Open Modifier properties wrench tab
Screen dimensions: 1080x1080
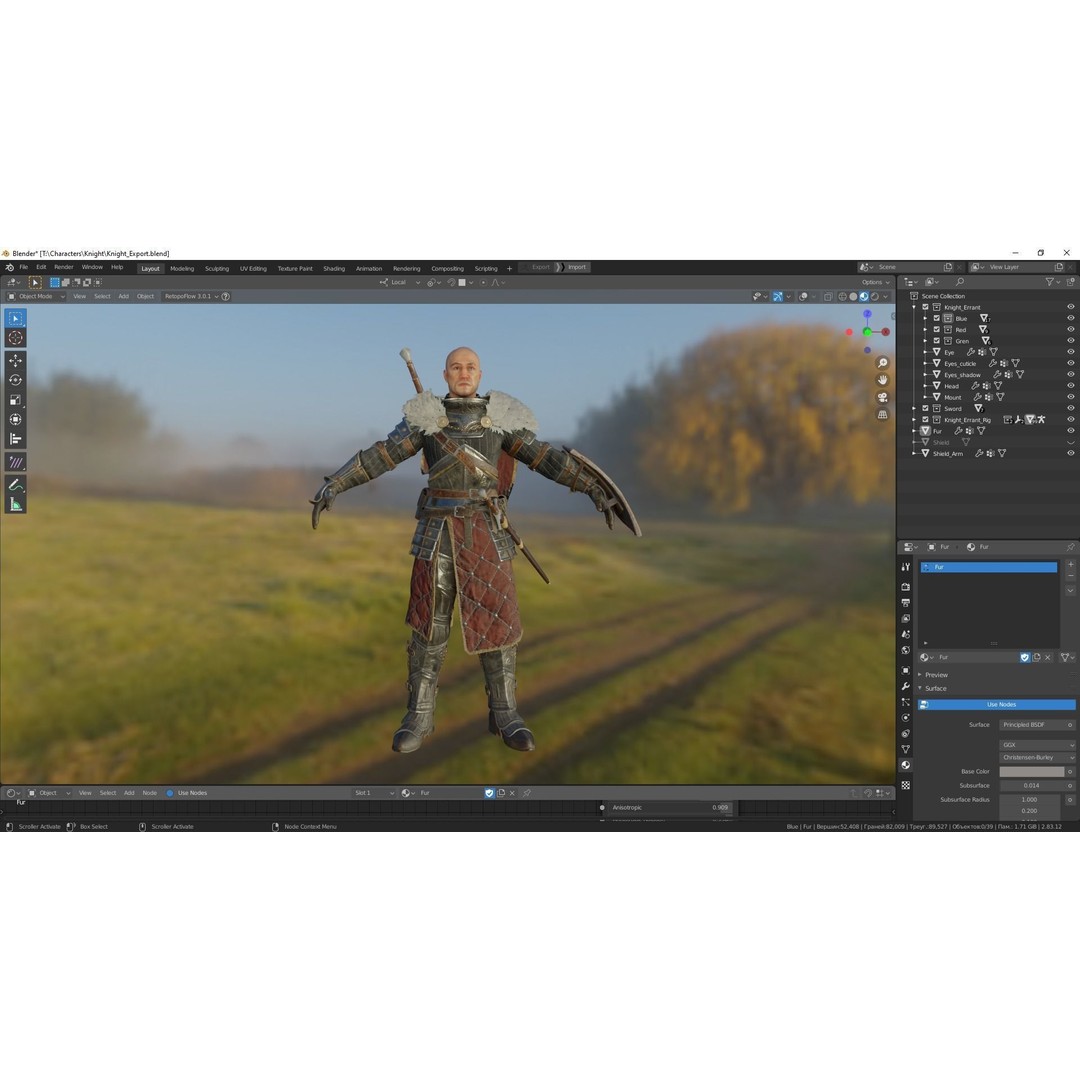[x=906, y=686]
